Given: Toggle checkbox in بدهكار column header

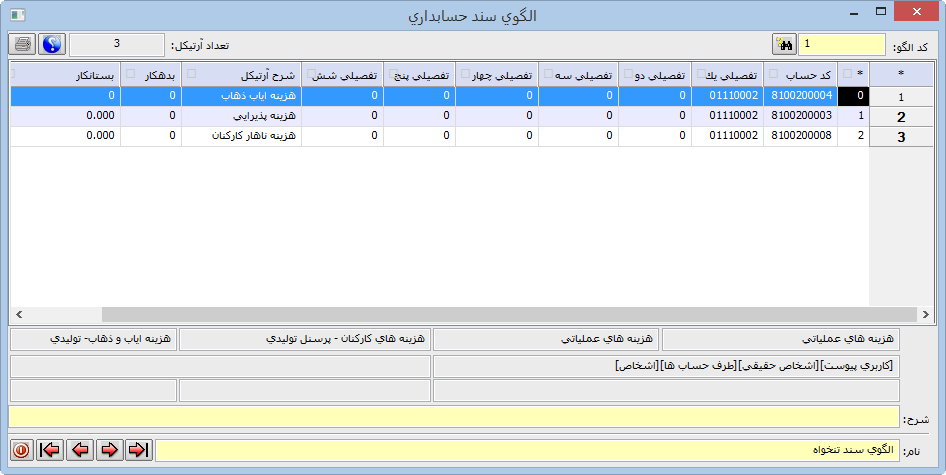Looking at the screenshot, I should tap(130, 74).
